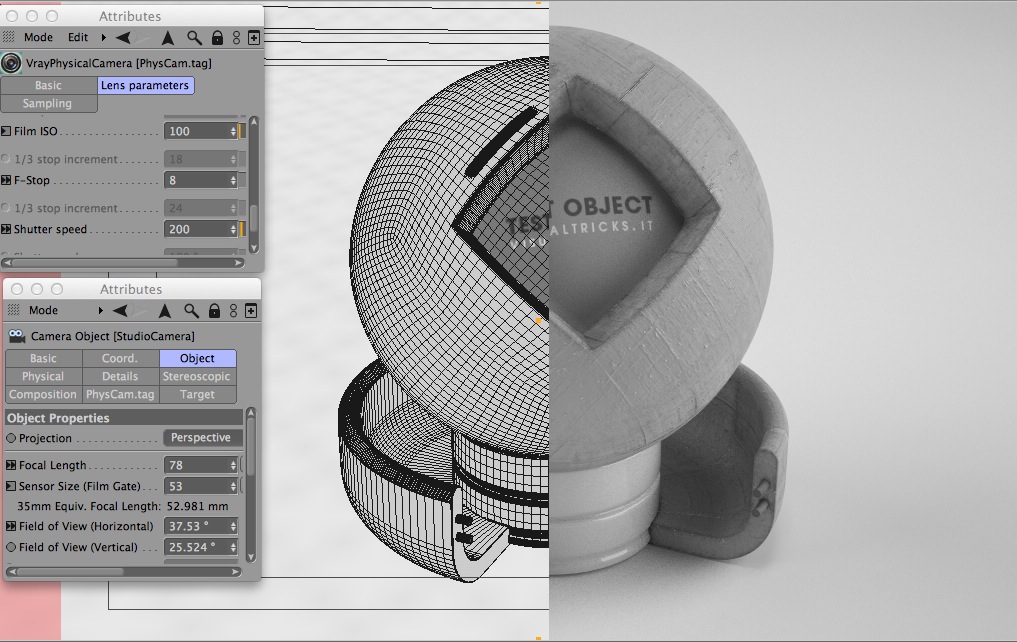Click new-window plus icon in top Attributes toolbar
The width and height of the screenshot is (1017, 642).
[x=254, y=38]
